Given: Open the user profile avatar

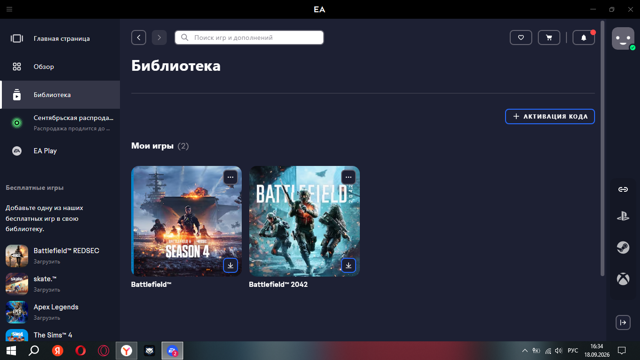Looking at the screenshot, I should [623, 39].
